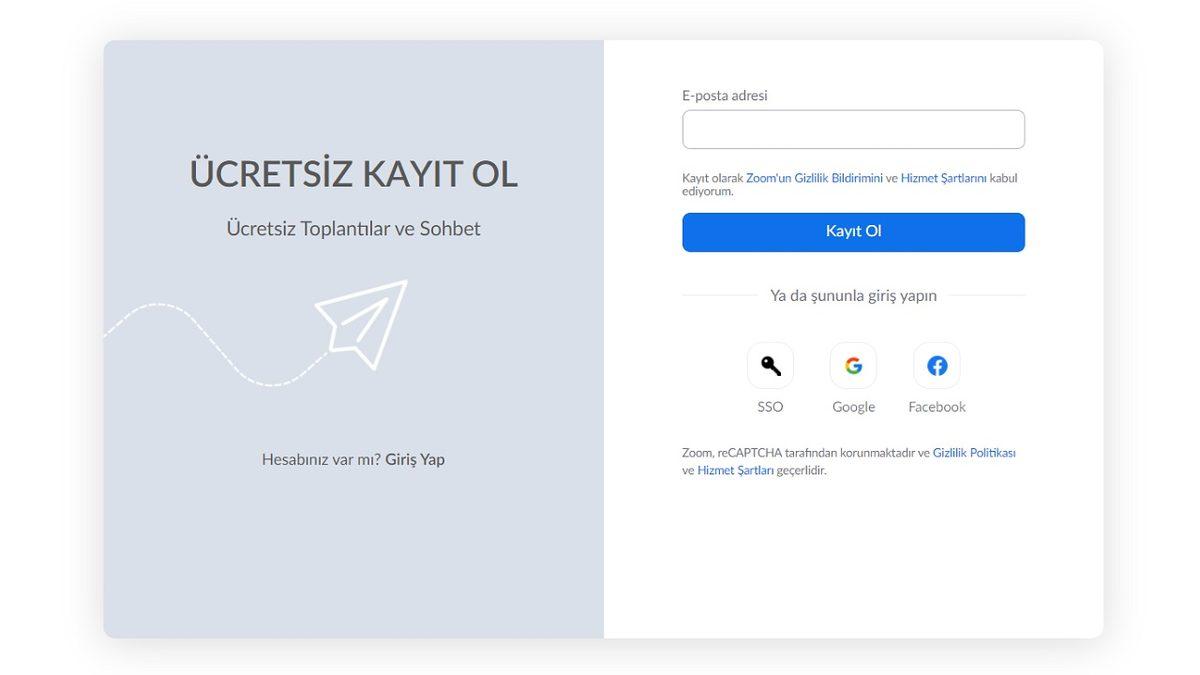Screen dimensions: 1200x675
Task: Click the ÜCRETSİZ KAYIT OL heading
Action: (x=353, y=172)
